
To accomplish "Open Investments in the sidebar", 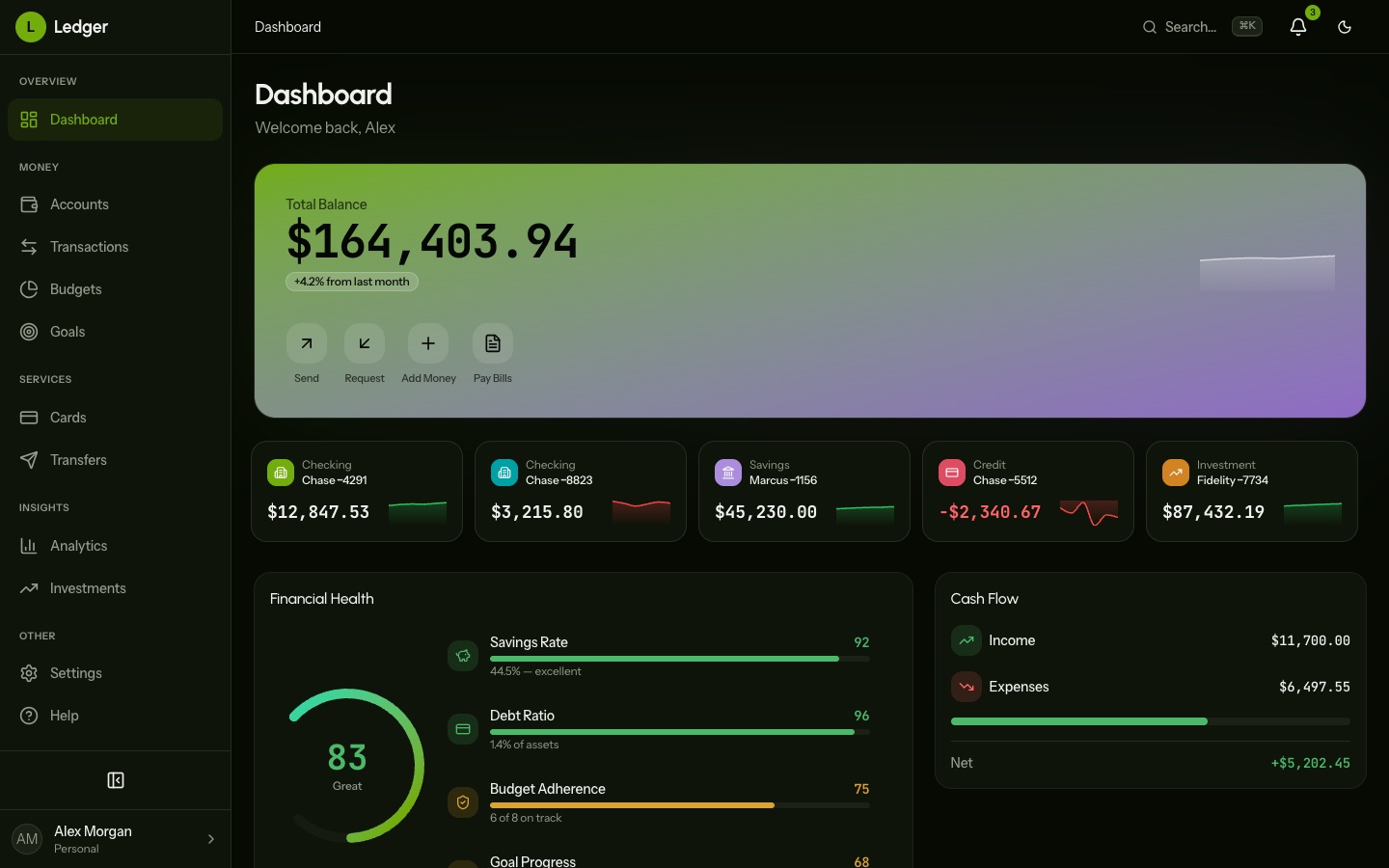I will pos(116,588).
